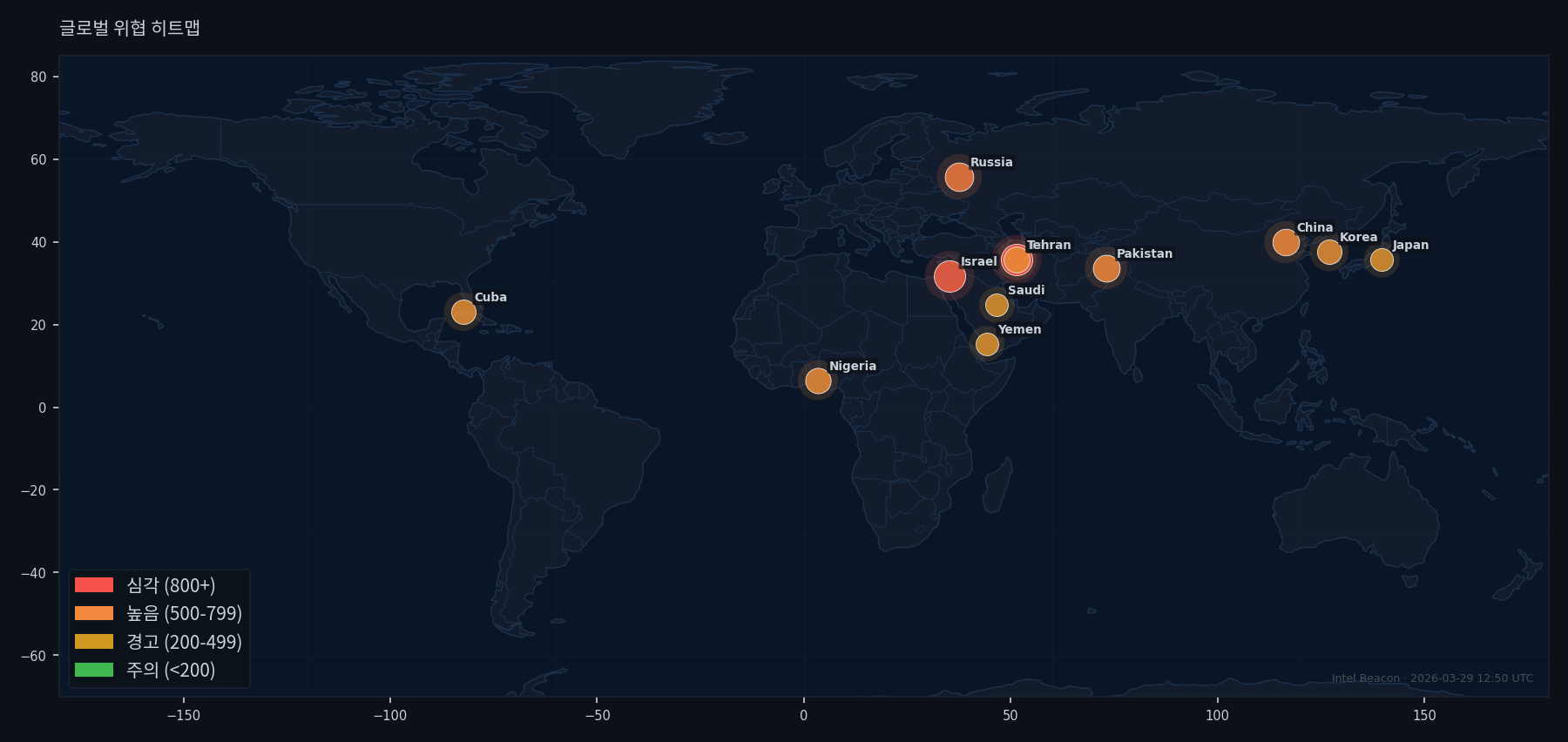Click the Cuba threat marker circle

point(463,312)
